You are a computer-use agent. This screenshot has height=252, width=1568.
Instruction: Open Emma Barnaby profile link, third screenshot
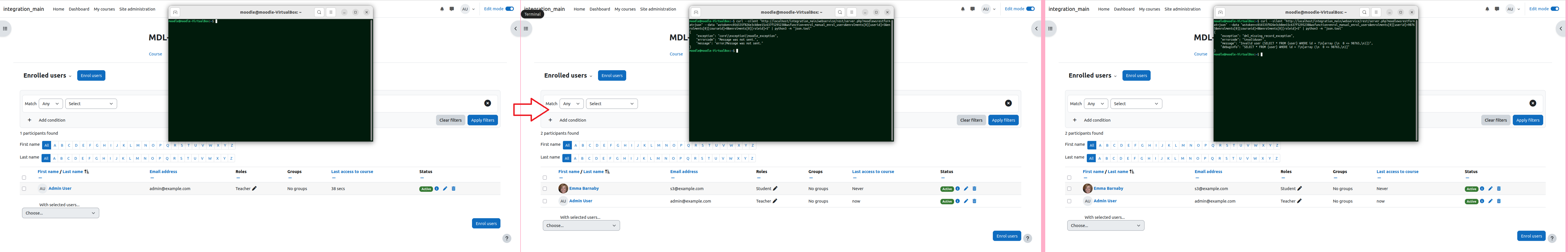point(1109,189)
